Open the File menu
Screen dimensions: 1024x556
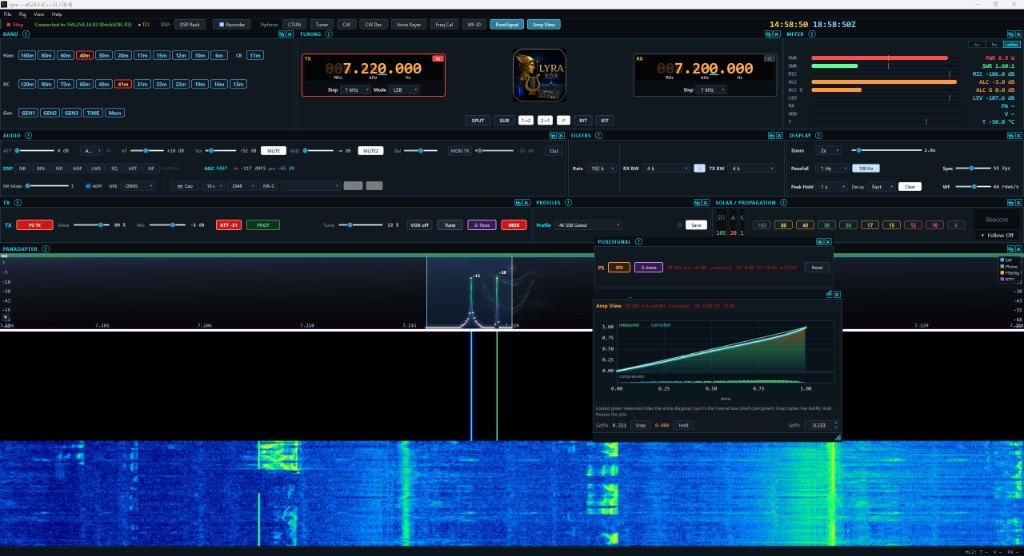[7, 14]
